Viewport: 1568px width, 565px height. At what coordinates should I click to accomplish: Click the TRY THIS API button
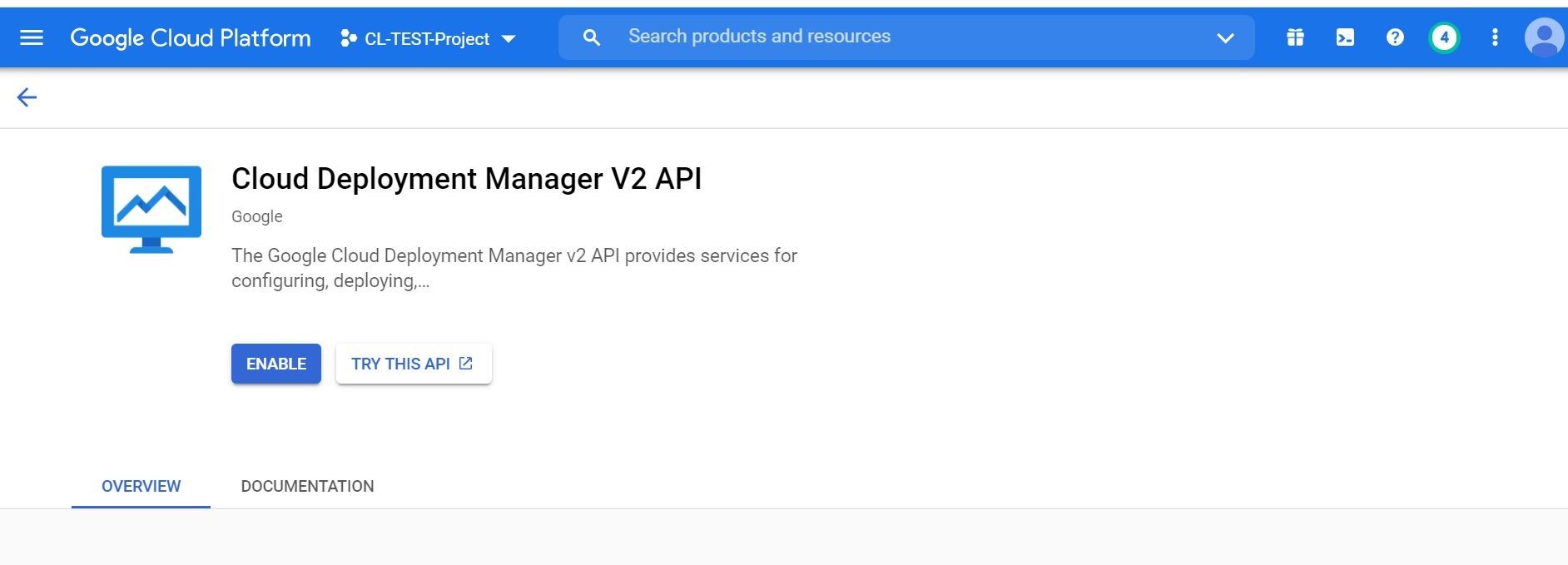tap(414, 364)
